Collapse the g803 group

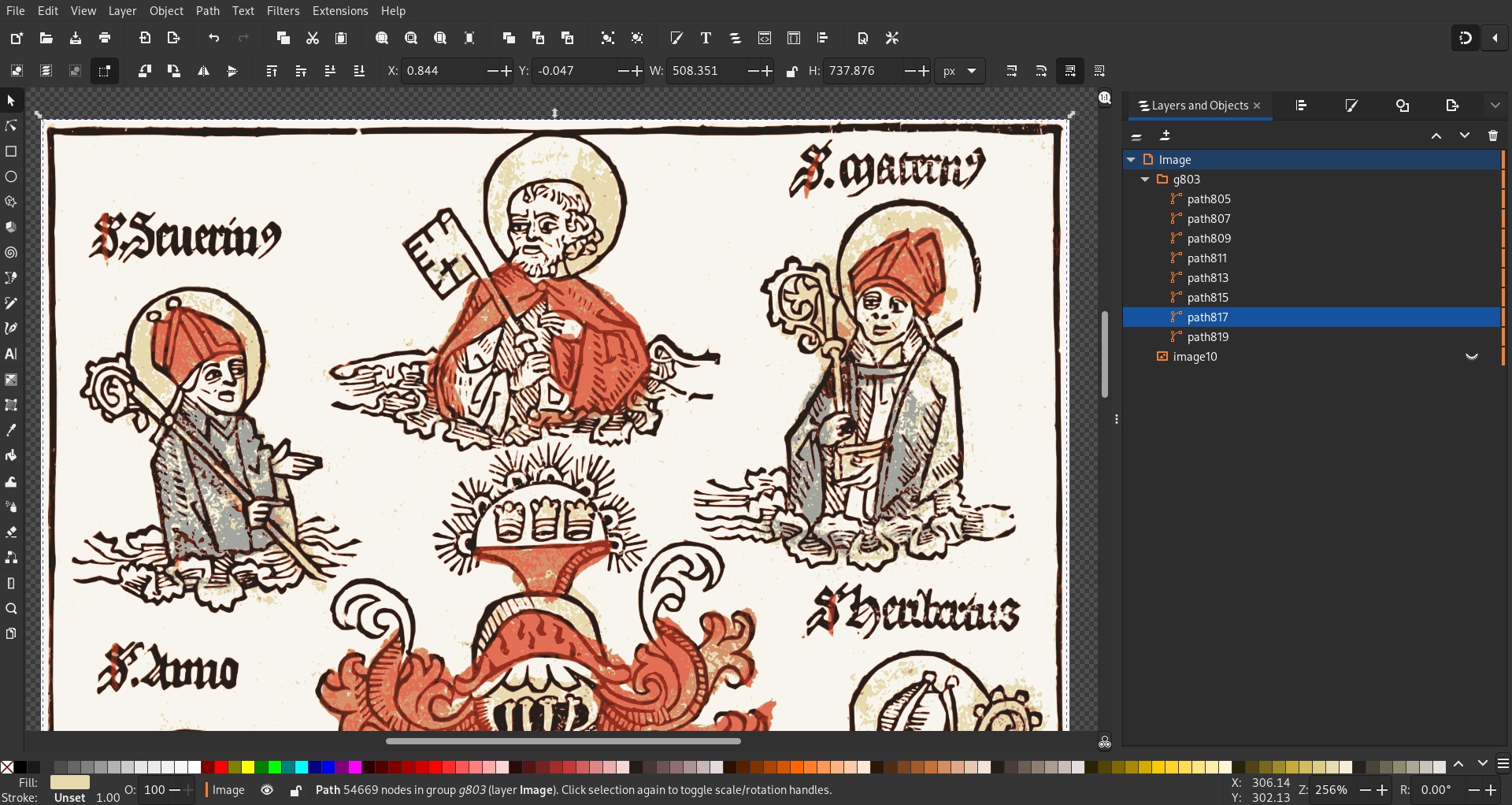pyautogui.click(x=1145, y=180)
